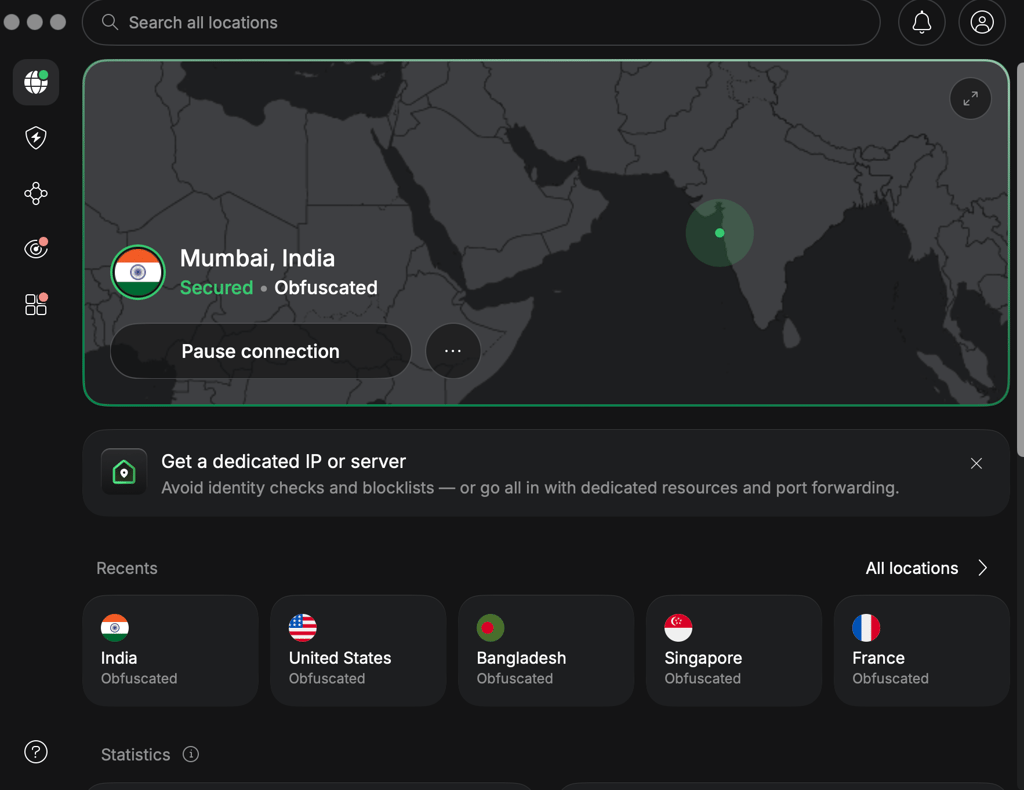Viewport: 1024px width, 790px height.
Task: Open the help question mark icon
Action: tap(36, 752)
